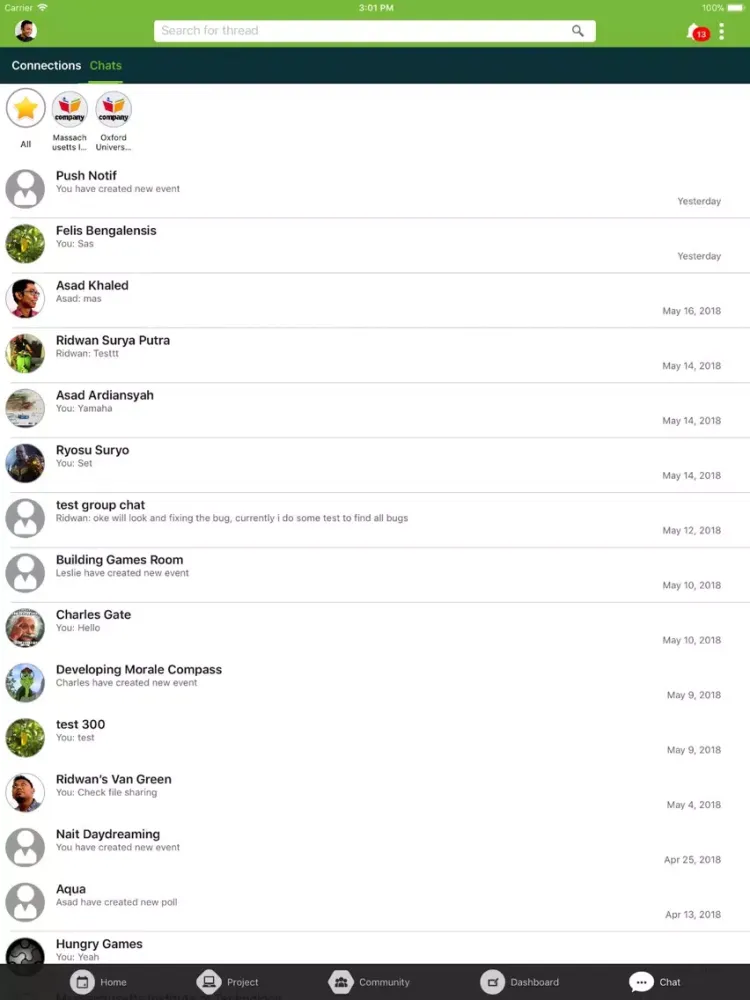
Task: Switch to the Connections tab
Action: click(46, 66)
